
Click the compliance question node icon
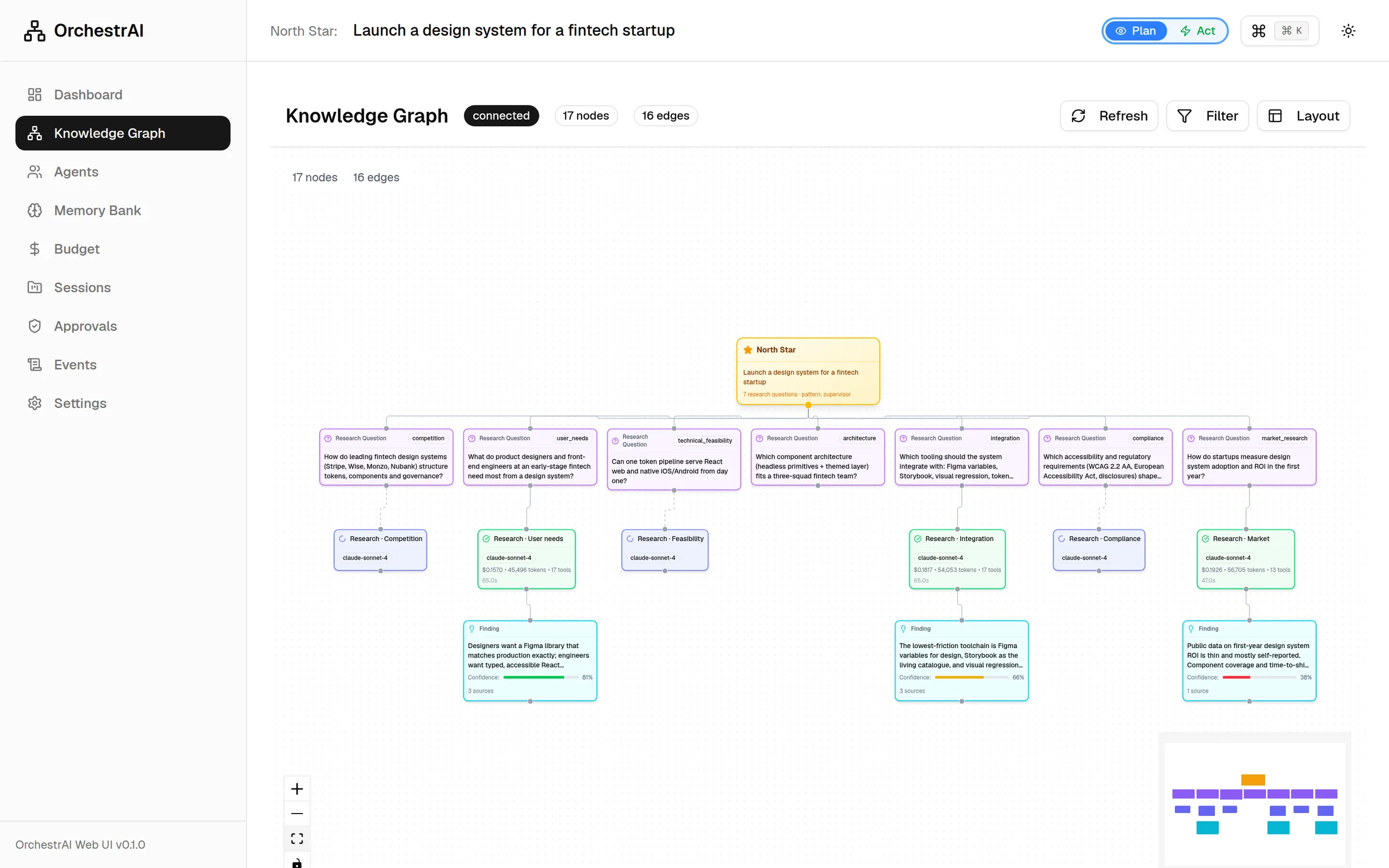1047,439
